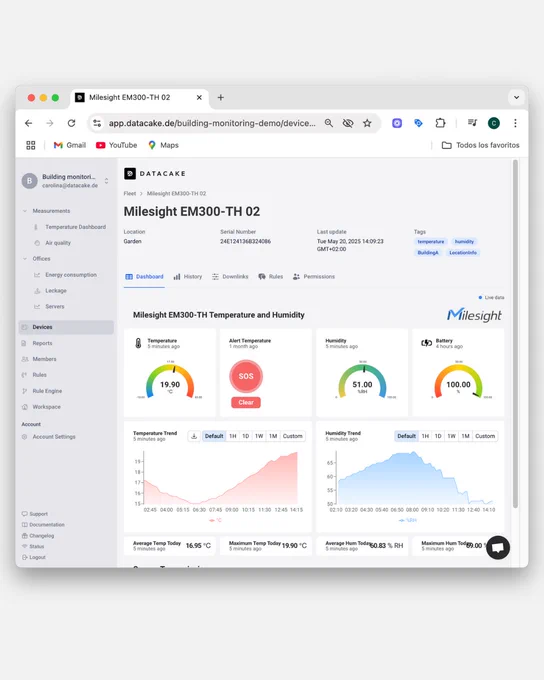Viewport: 544px width, 680px height.
Task: Open Maps bookmark
Action: 163,145
